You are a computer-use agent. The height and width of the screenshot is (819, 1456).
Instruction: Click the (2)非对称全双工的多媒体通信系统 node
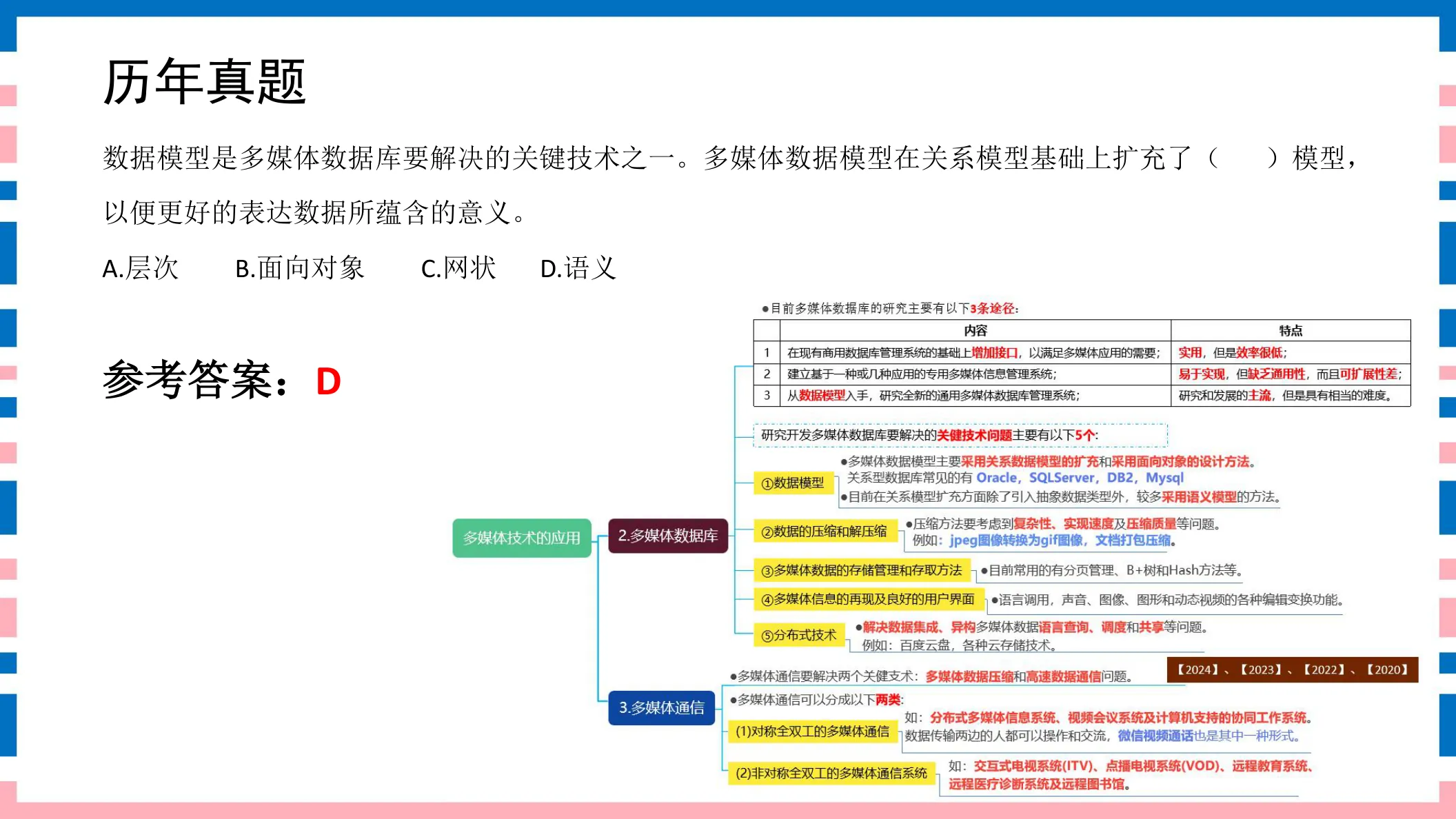click(831, 774)
